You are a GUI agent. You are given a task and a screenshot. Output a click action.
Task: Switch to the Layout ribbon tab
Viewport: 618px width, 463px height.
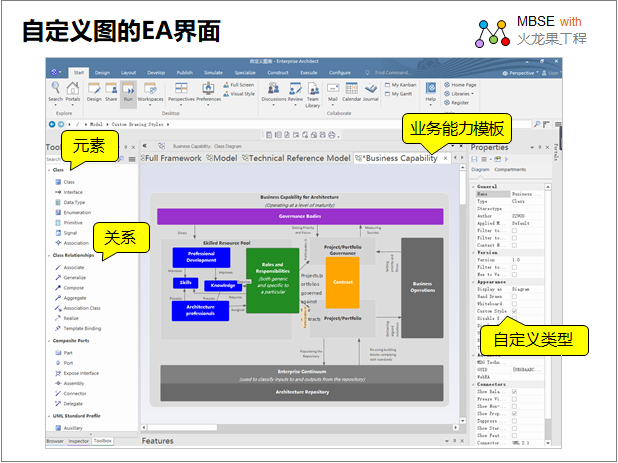pyautogui.click(x=128, y=73)
